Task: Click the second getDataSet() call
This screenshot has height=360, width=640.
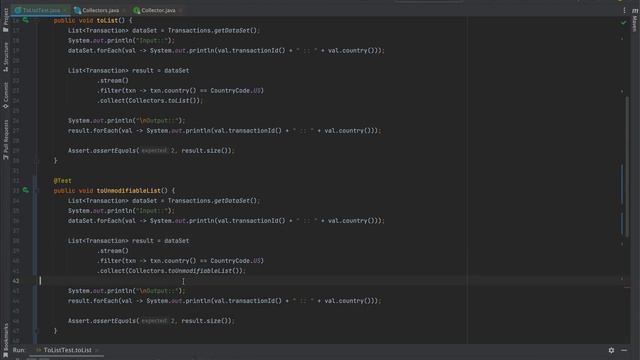Action: pos(236,200)
